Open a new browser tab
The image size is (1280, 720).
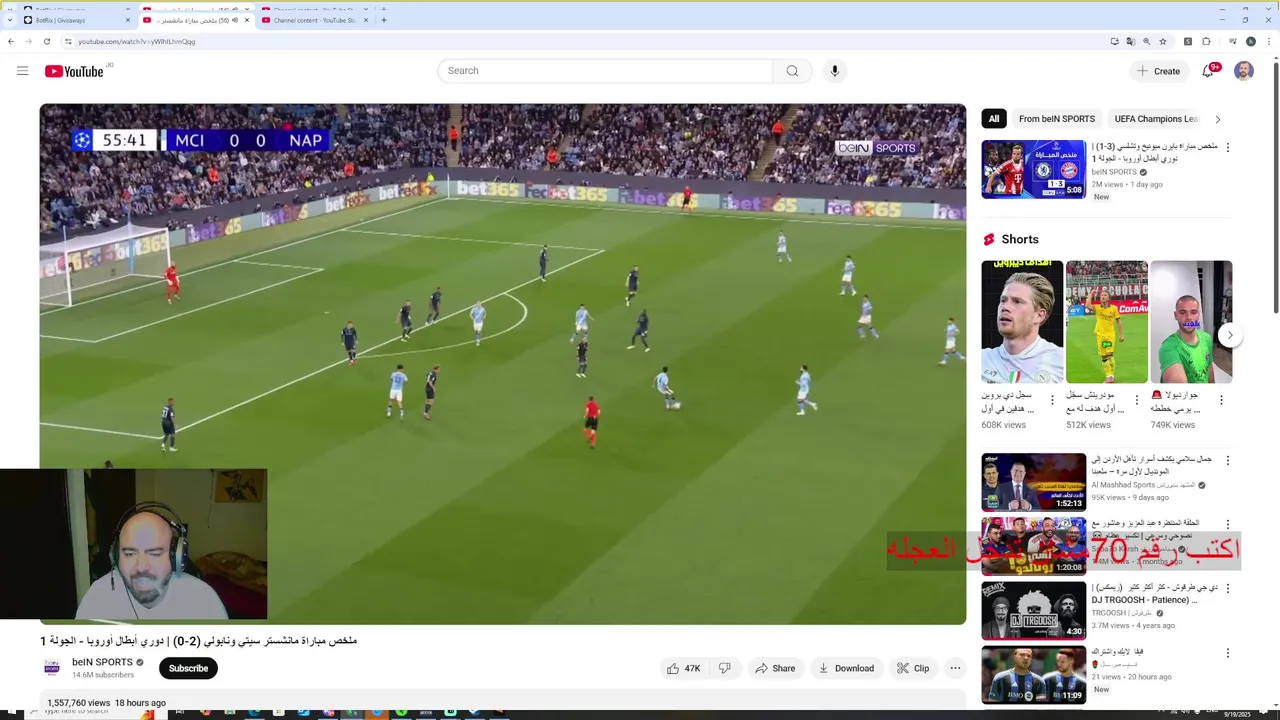click(384, 20)
